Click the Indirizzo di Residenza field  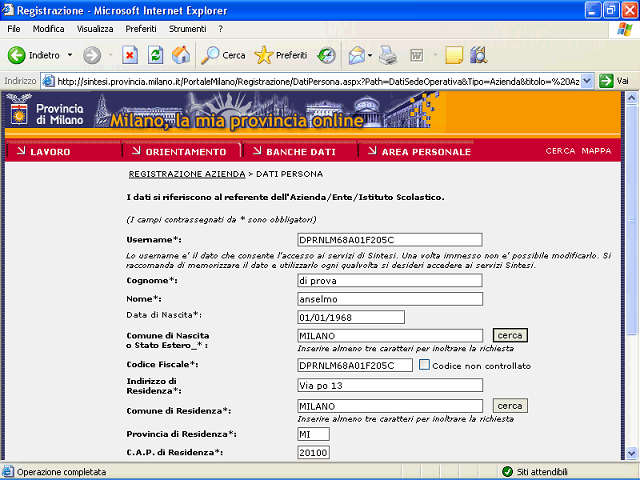point(390,385)
